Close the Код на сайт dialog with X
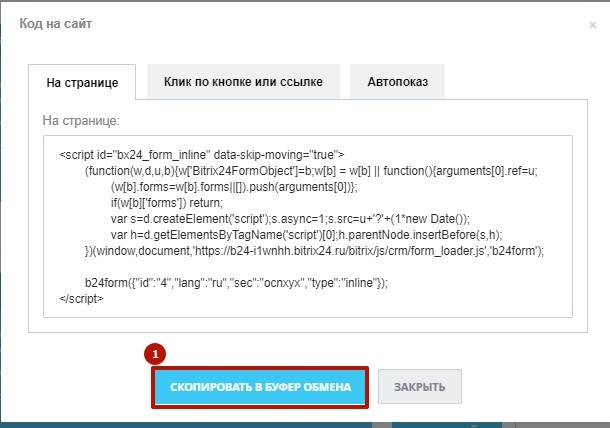610x428 pixels. coord(592,25)
